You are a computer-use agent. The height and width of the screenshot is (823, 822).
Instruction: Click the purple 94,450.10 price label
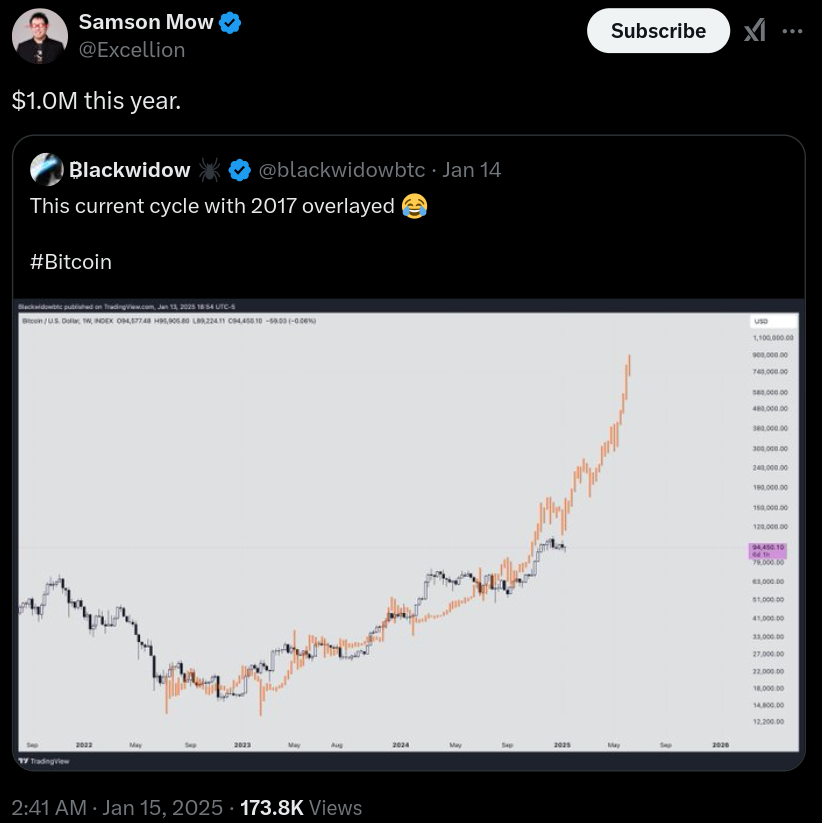(768, 550)
